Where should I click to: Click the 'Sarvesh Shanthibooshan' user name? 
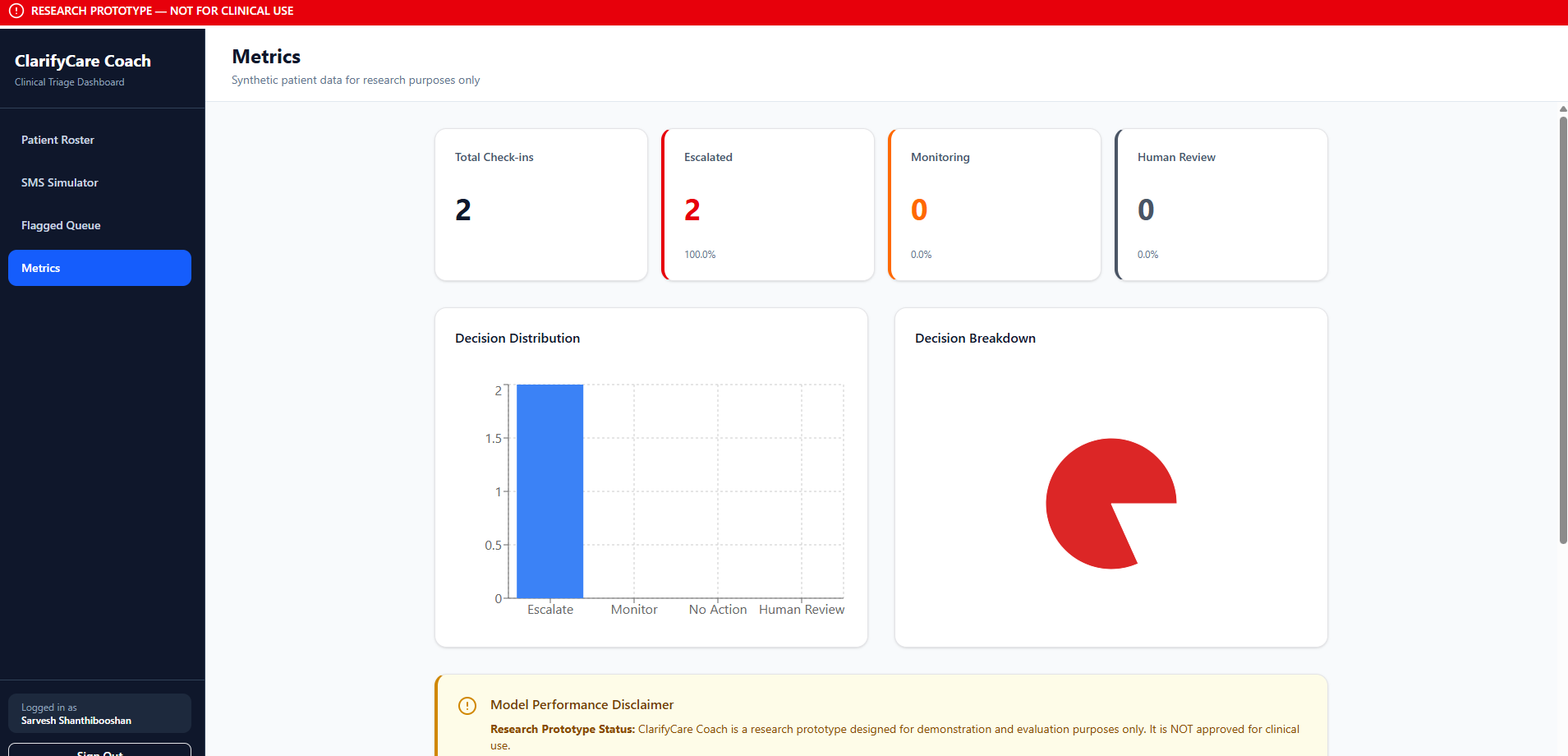(76, 721)
